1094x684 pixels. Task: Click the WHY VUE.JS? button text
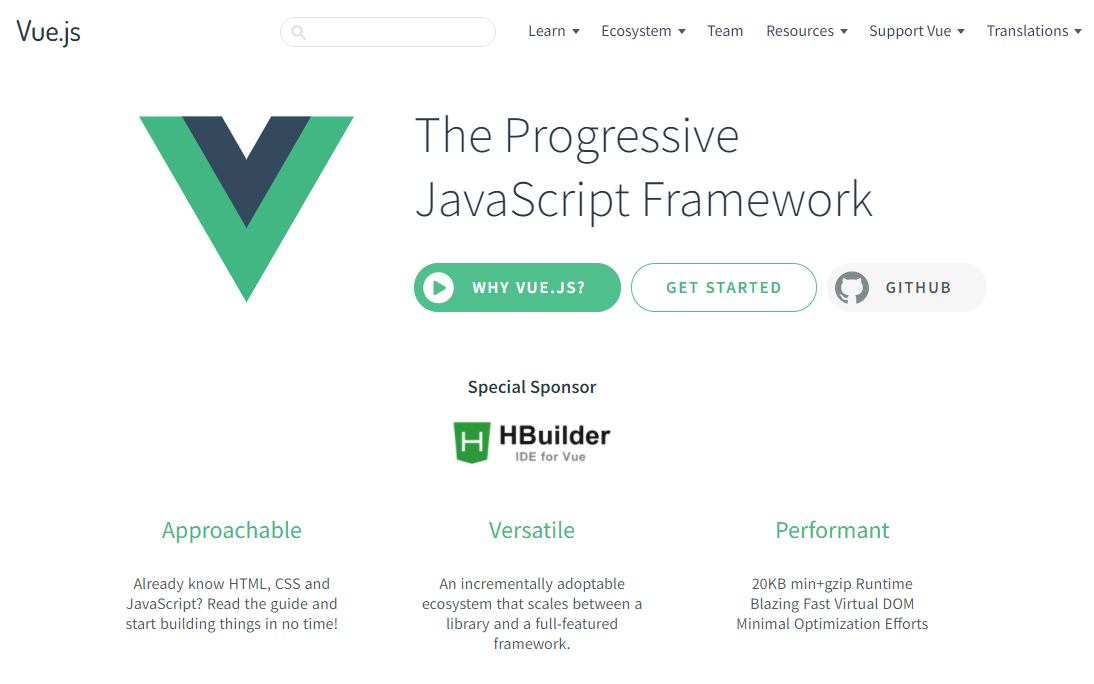[x=529, y=288]
